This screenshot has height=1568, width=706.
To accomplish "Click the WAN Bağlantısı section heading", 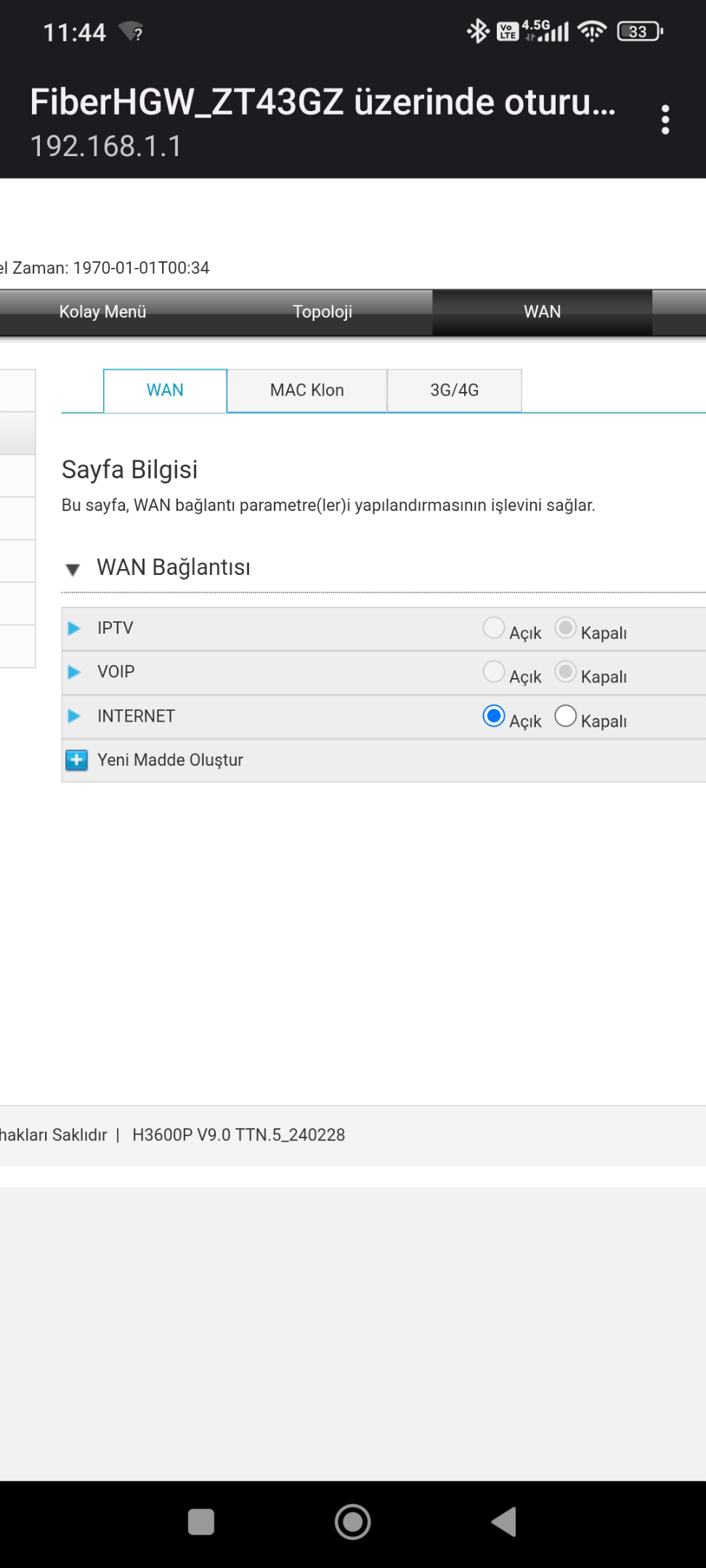I will [x=174, y=567].
